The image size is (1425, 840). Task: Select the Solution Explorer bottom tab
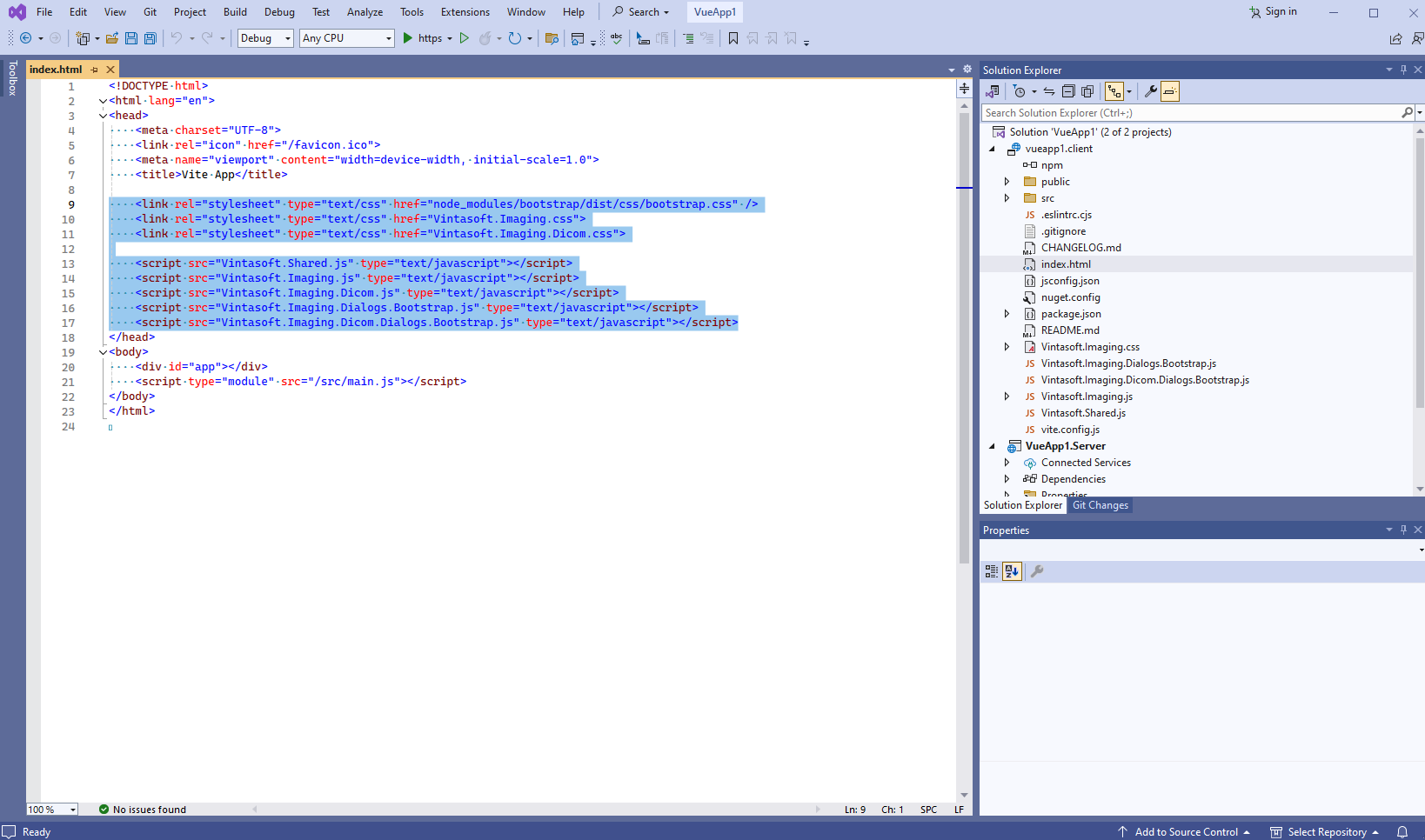click(x=1022, y=505)
